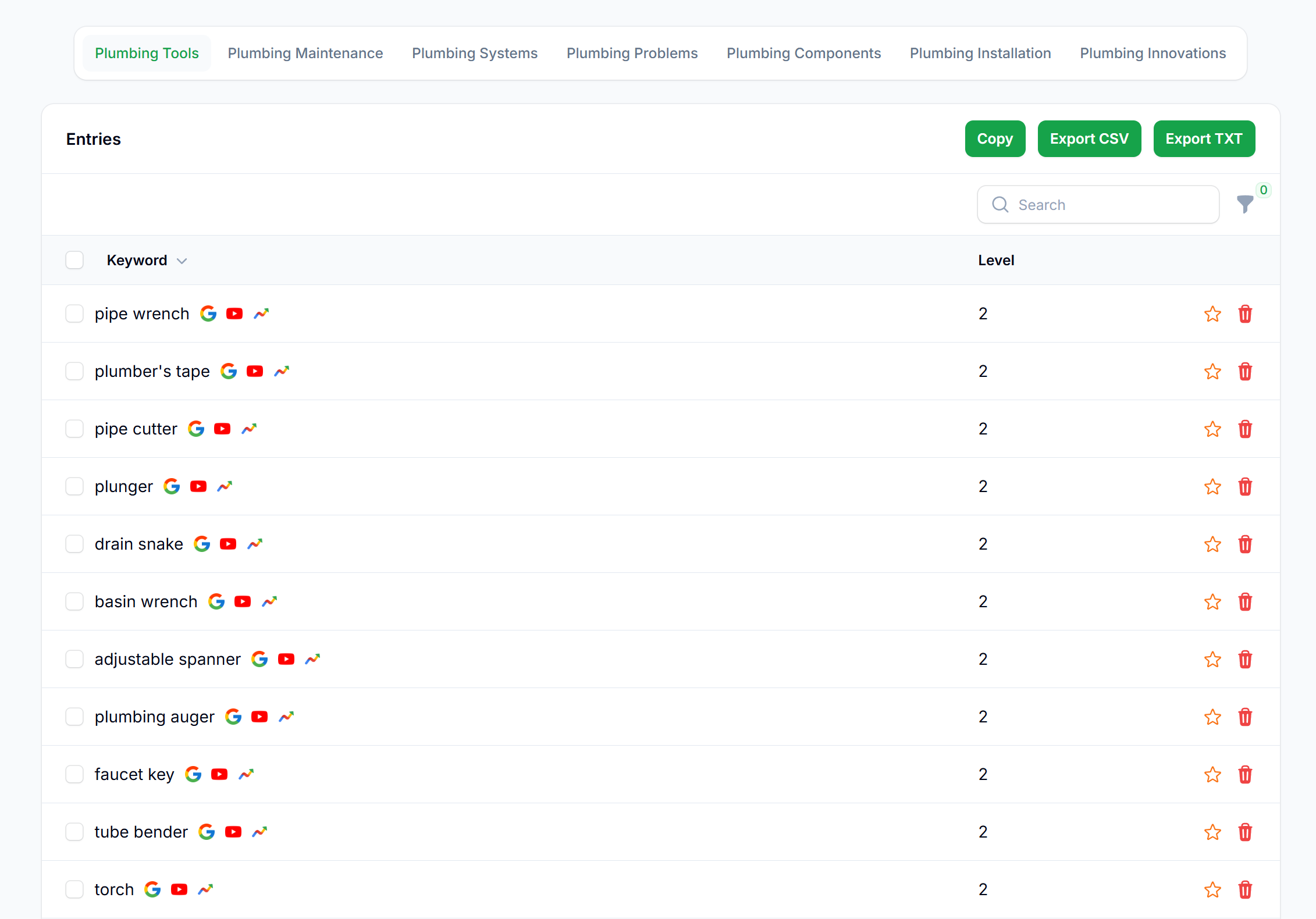The height and width of the screenshot is (919, 1316).
Task: Open Google Trends for tube bender
Action: pos(259,832)
